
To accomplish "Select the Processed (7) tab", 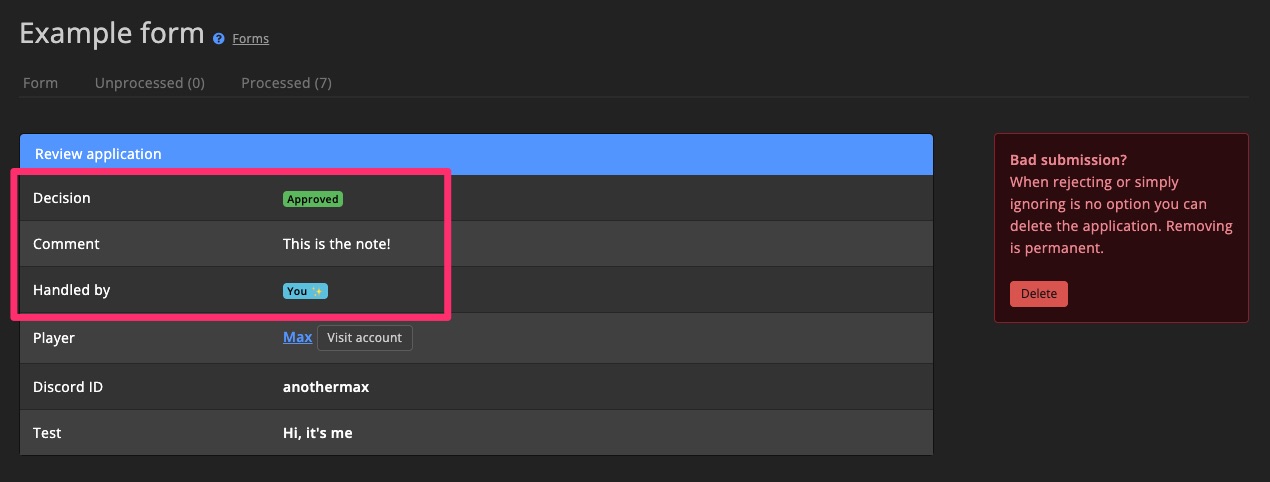I will click(286, 83).
